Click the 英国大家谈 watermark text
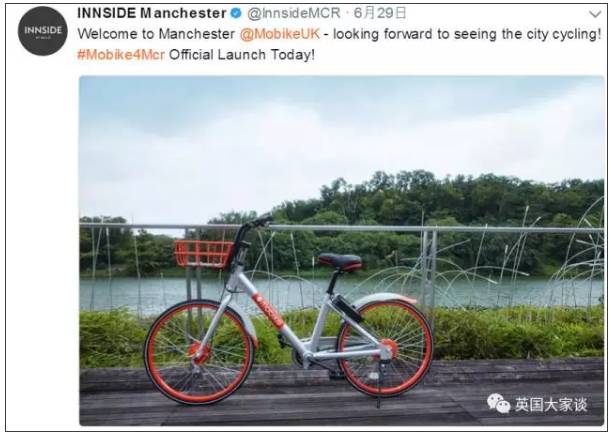611x437 pixels. tap(551, 405)
